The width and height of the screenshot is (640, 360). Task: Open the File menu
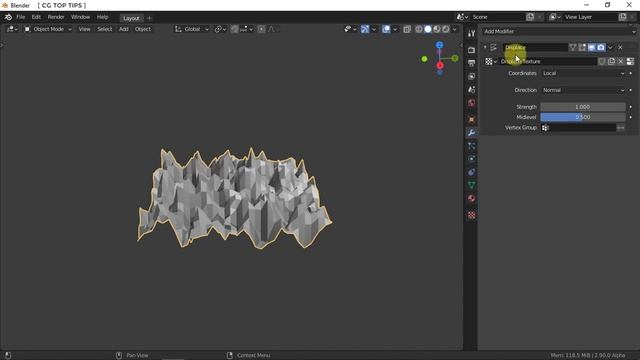tap(20, 17)
